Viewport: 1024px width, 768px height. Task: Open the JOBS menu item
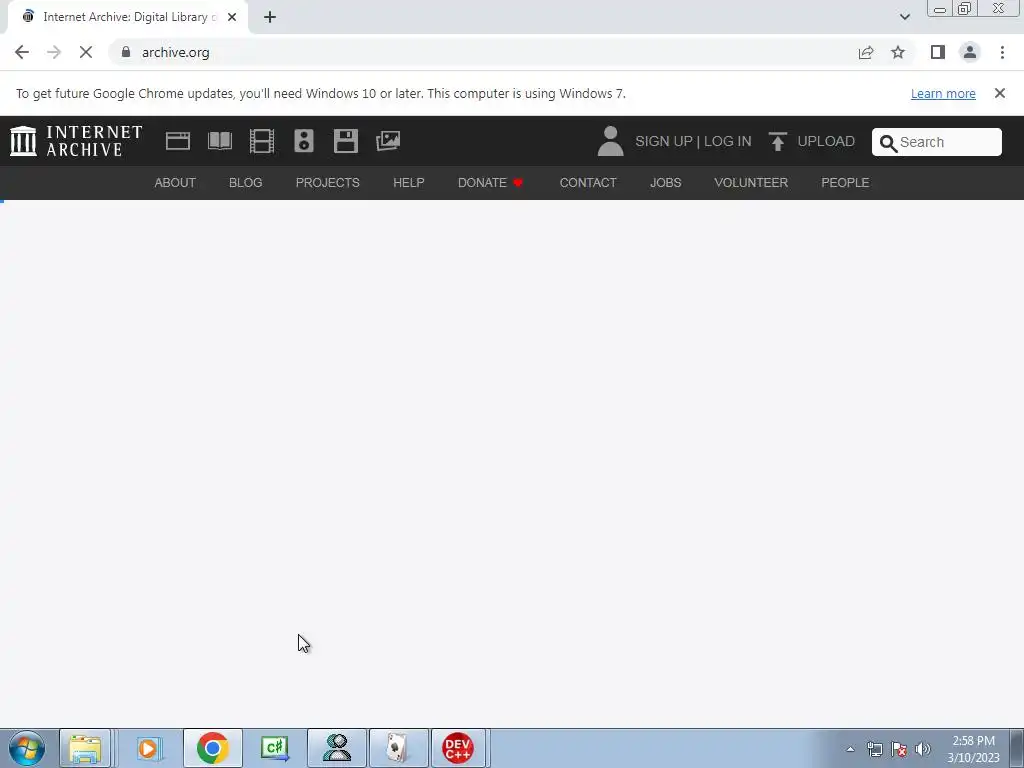click(x=665, y=183)
